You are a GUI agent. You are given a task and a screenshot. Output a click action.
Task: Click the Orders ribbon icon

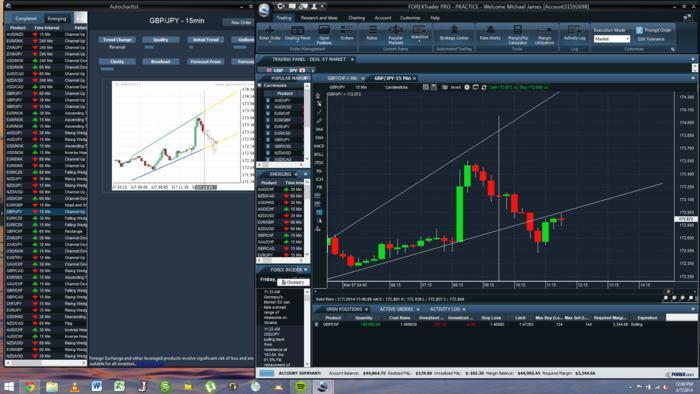click(x=347, y=33)
